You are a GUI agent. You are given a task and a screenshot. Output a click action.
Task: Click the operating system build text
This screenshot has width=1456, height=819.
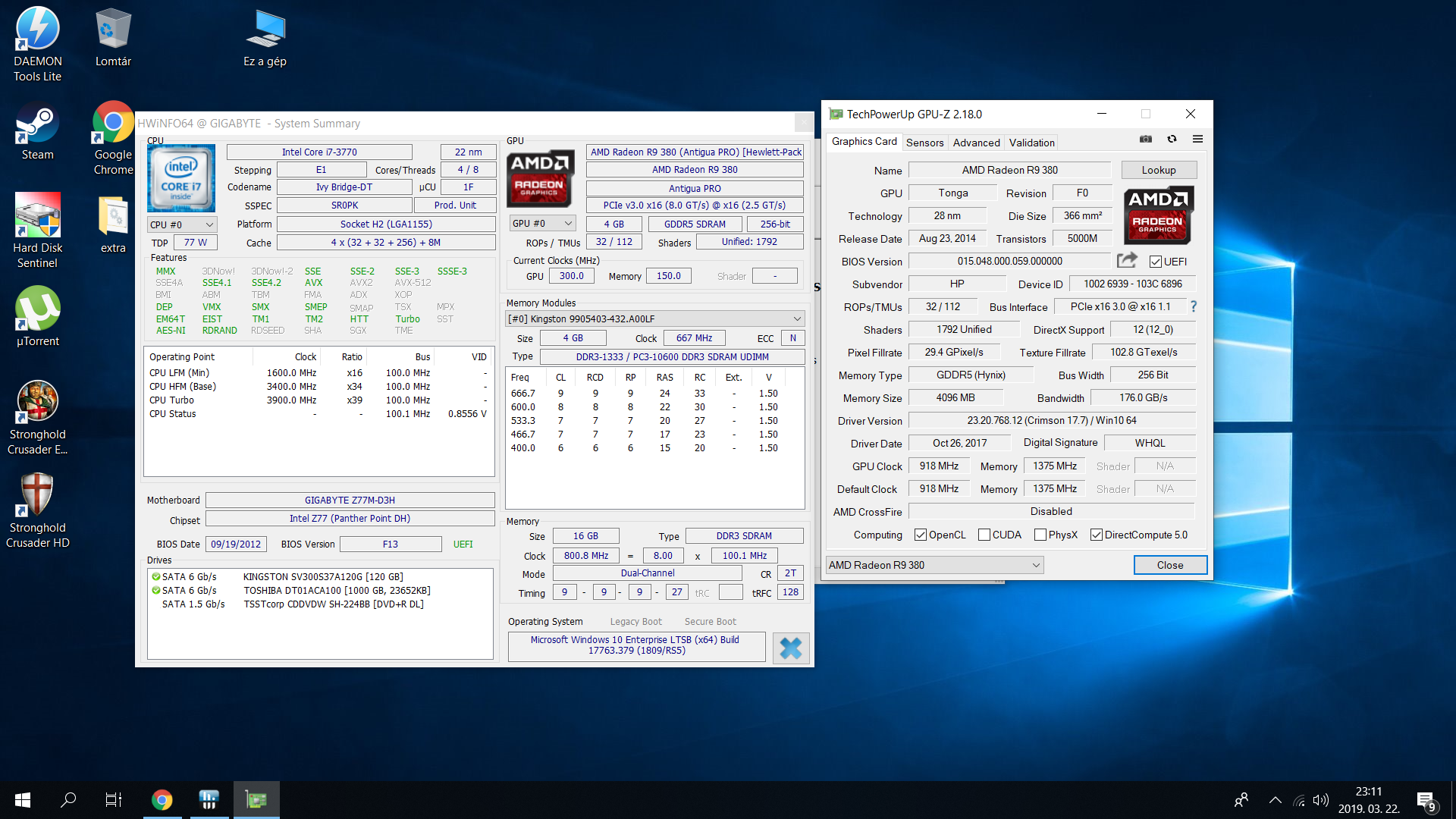click(x=635, y=645)
